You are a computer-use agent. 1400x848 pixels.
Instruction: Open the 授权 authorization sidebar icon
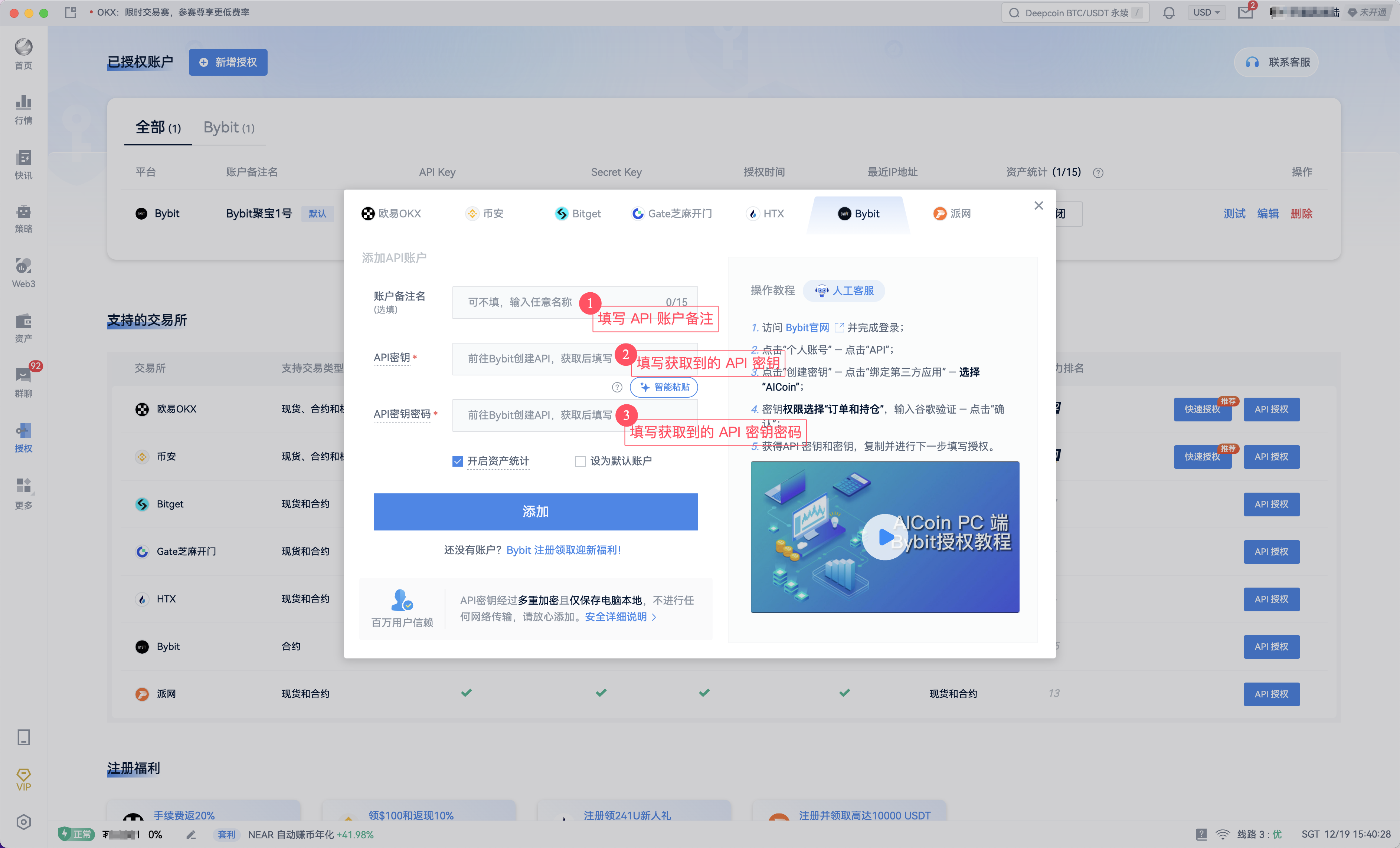coord(23,438)
